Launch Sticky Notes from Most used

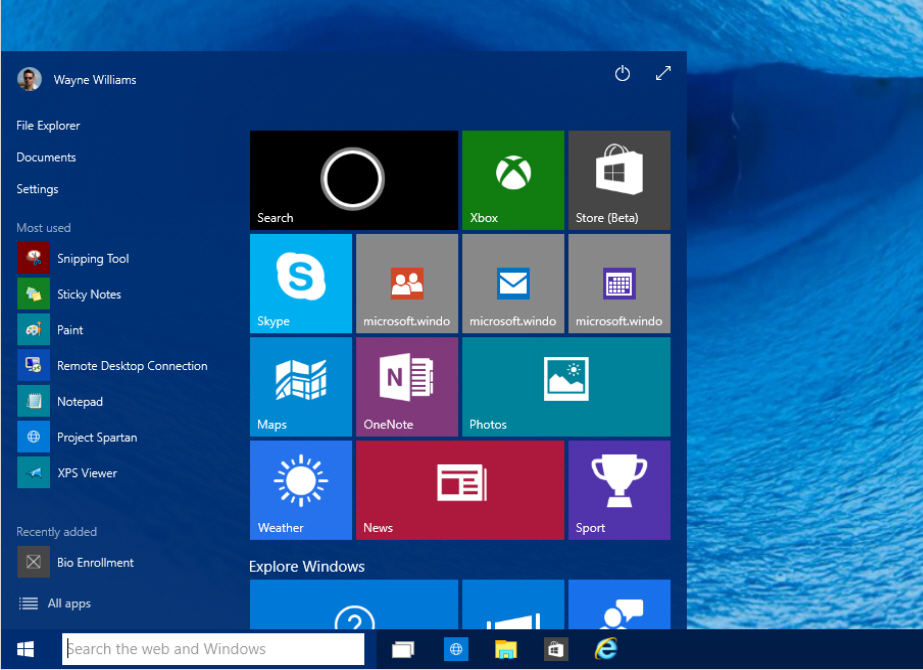(x=69, y=294)
